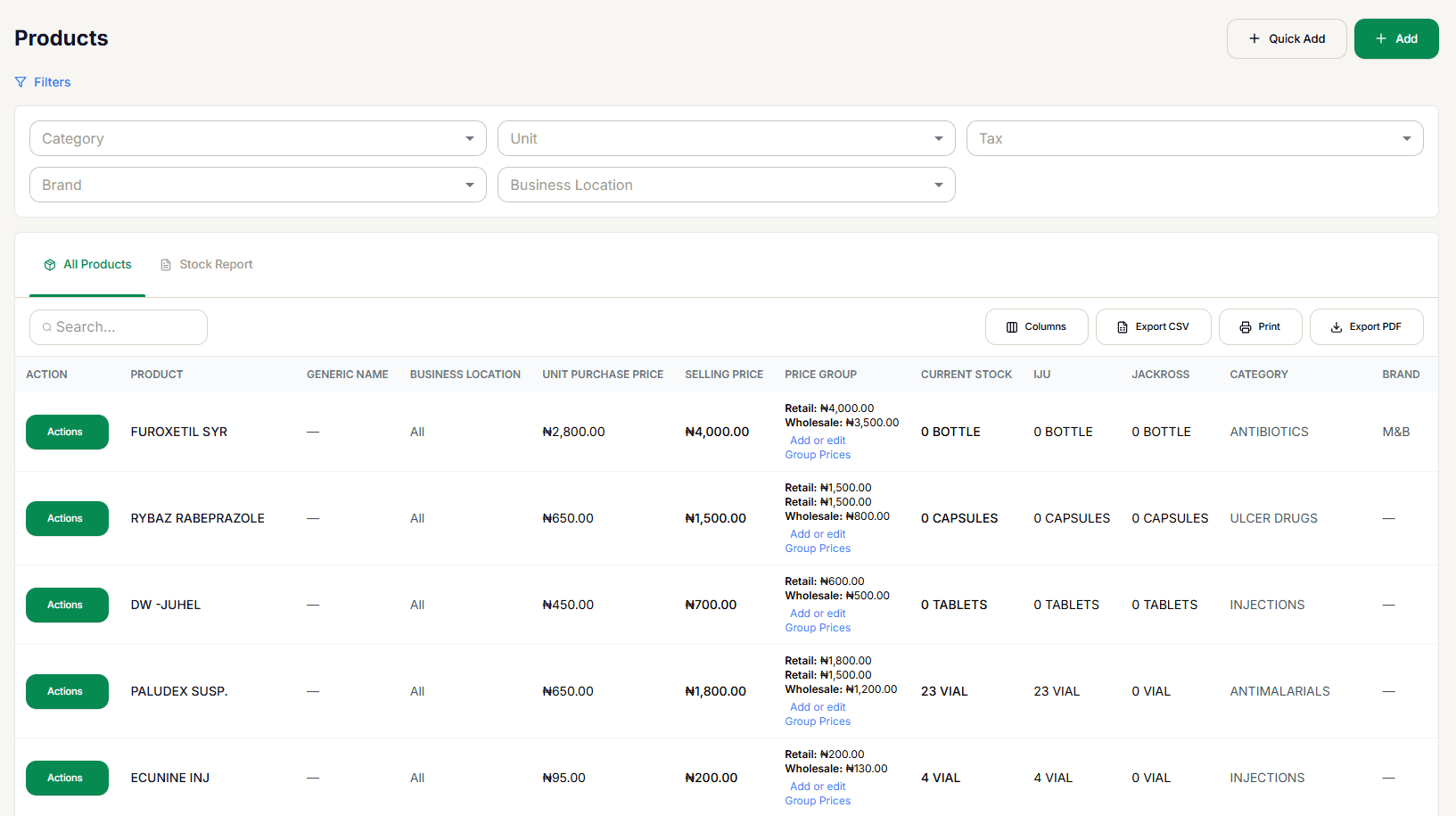Open the Brand dropdown
Screen dimensions: 1456x816
tap(258, 185)
